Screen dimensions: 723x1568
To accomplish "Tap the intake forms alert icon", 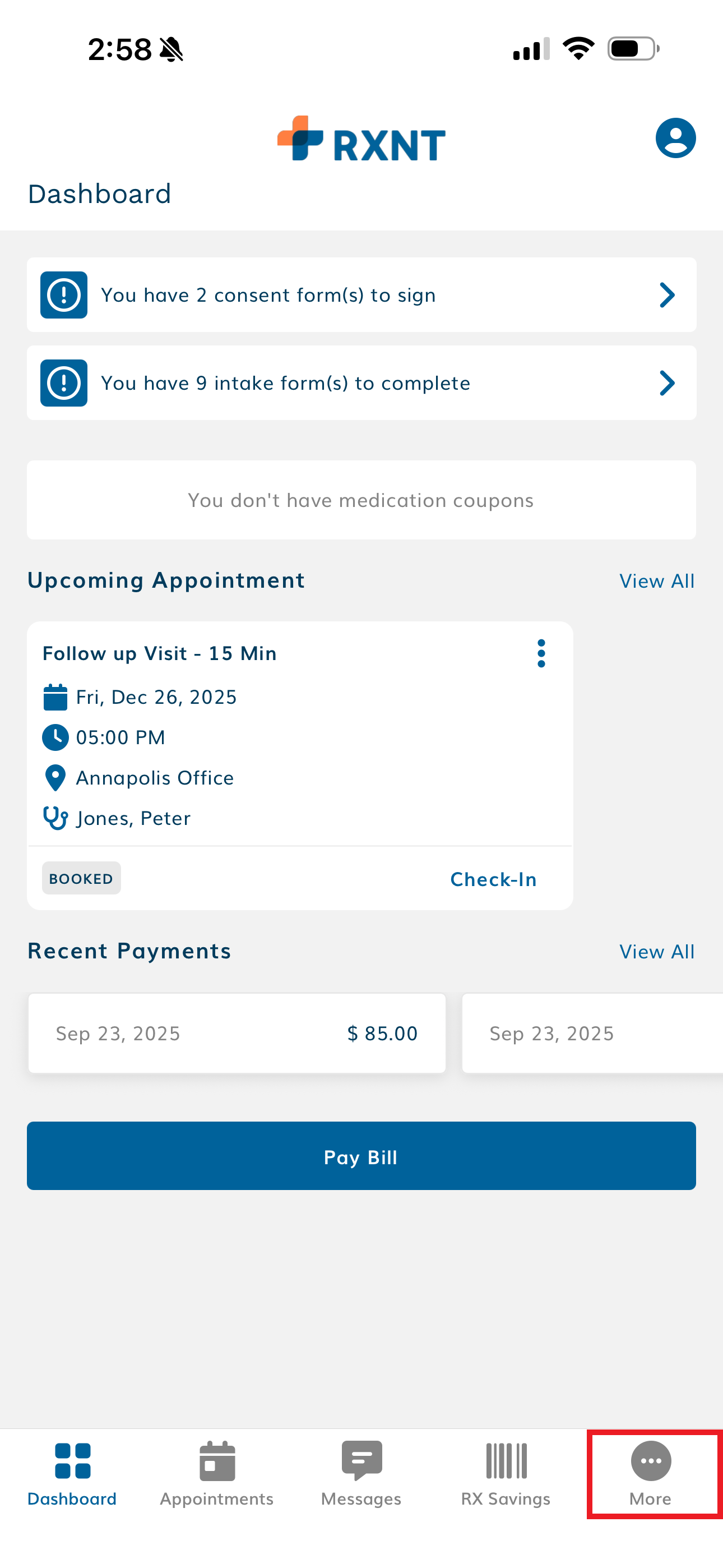I will coord(64,384).
